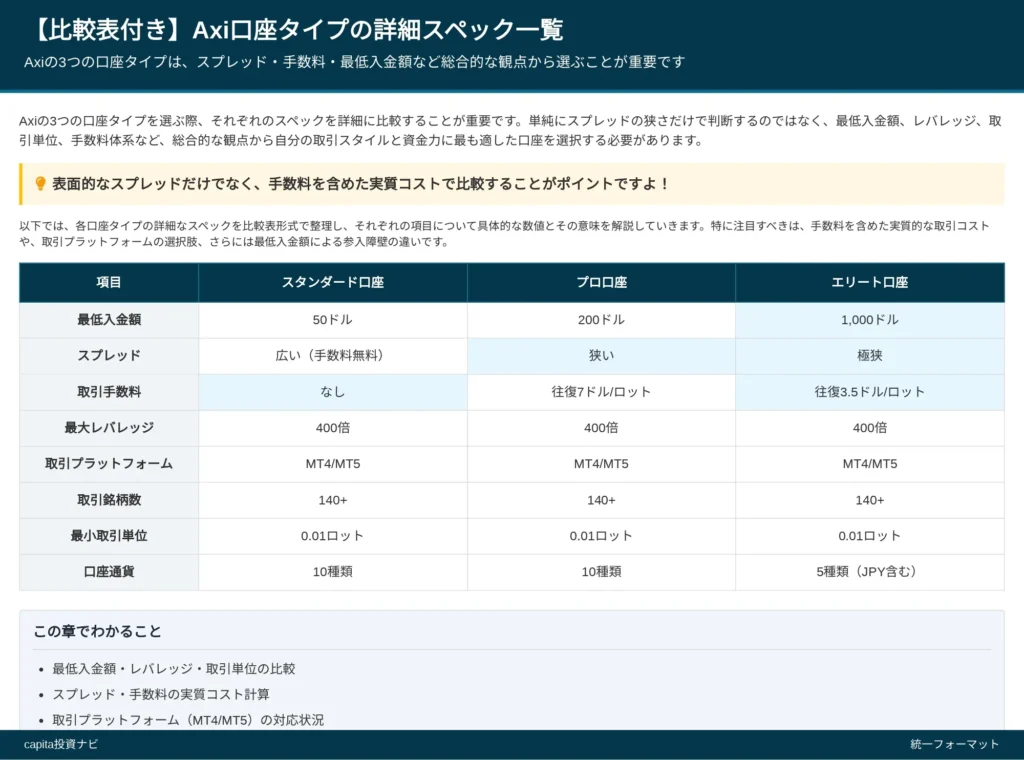Click 10種類 in the スタンダード口座 column

pyautogui.click(x=333, y=572)
